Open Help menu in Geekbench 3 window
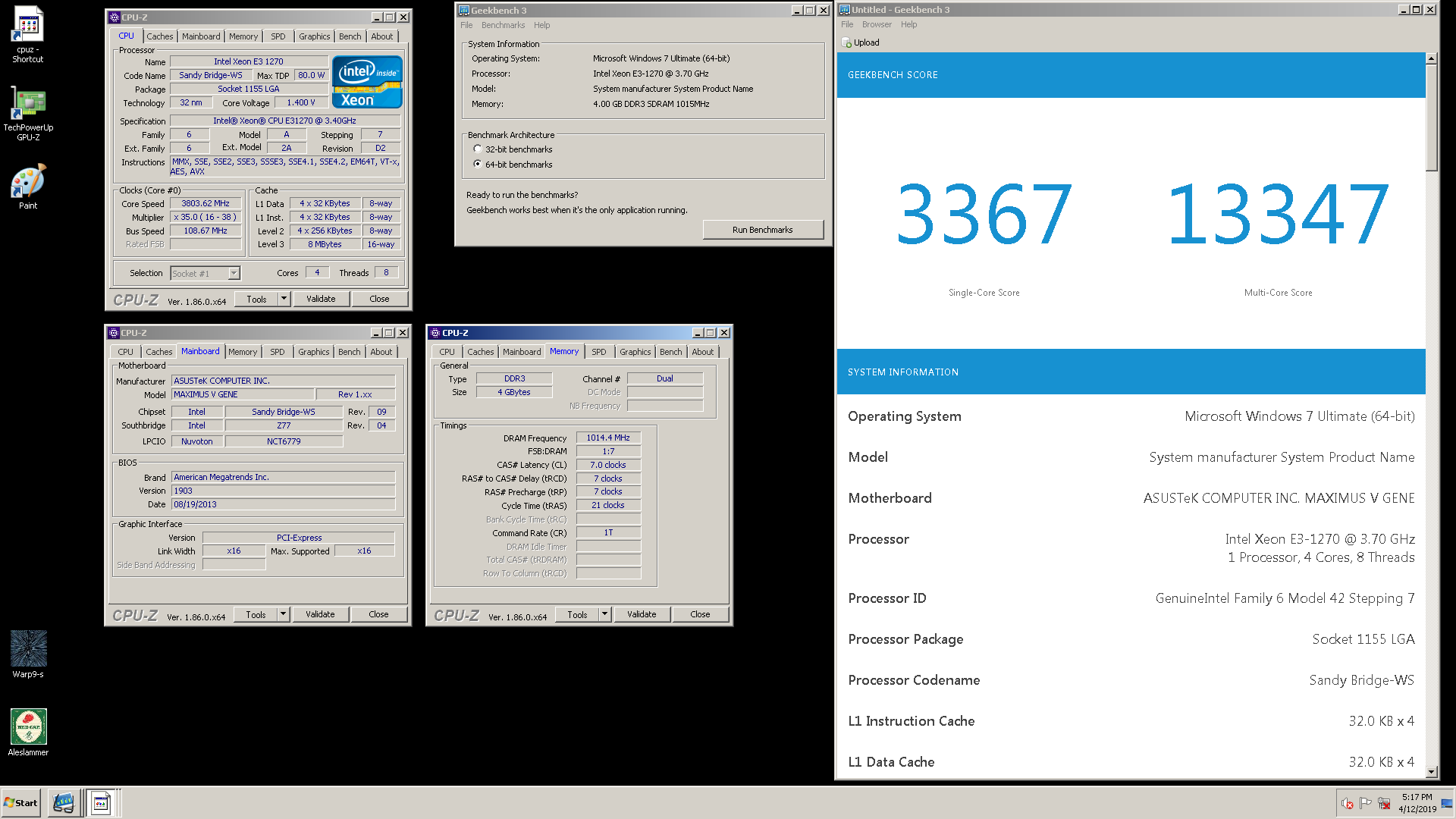This screenshot has height=819, width=1456. [542, 25]
